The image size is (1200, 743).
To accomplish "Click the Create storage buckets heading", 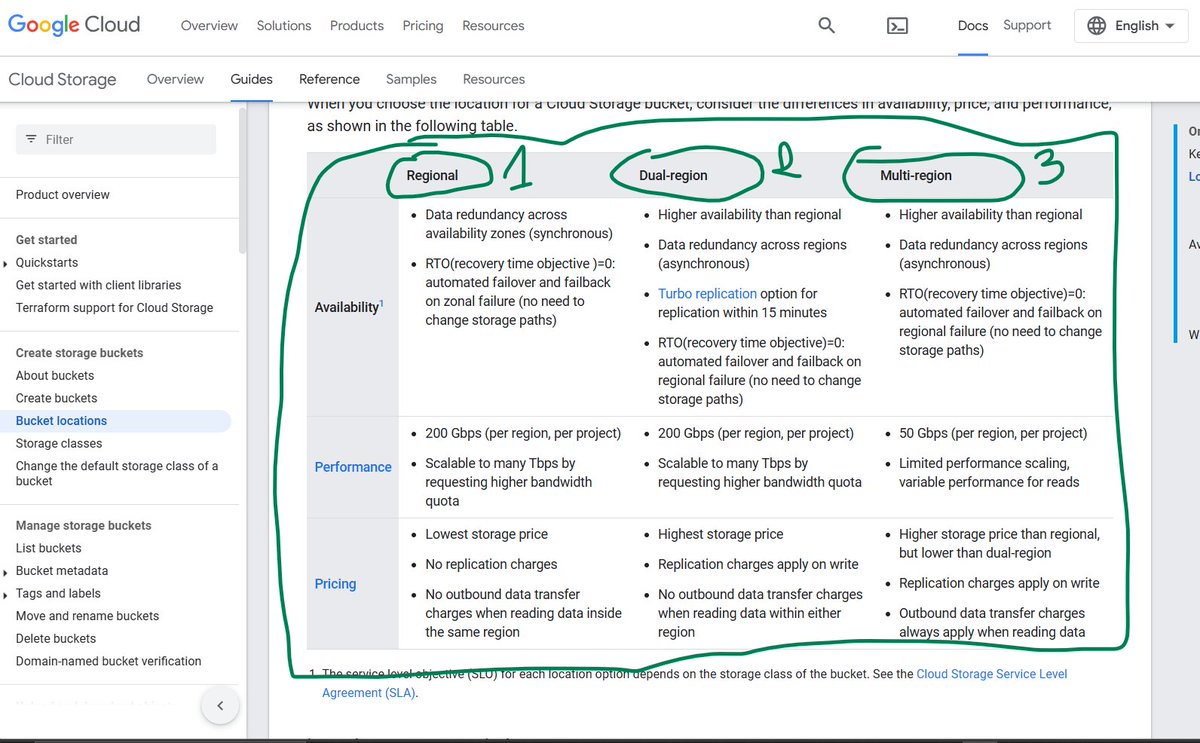I will pyautogui.click(x=79, y=353).
